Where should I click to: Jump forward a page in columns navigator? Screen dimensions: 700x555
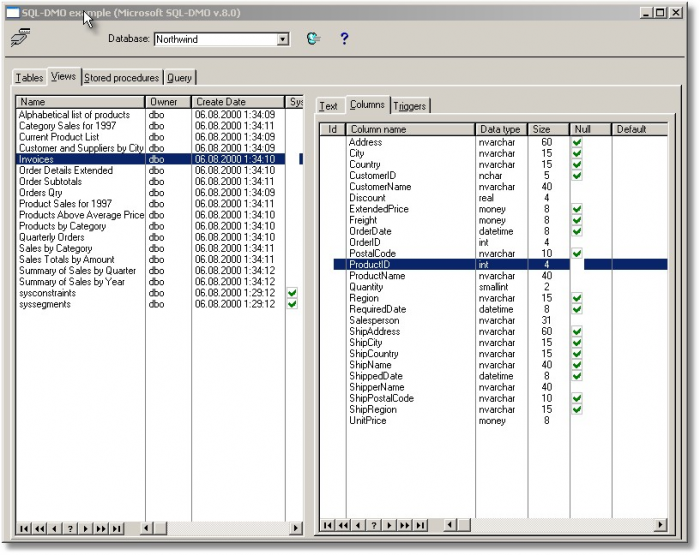click(404, 525)
